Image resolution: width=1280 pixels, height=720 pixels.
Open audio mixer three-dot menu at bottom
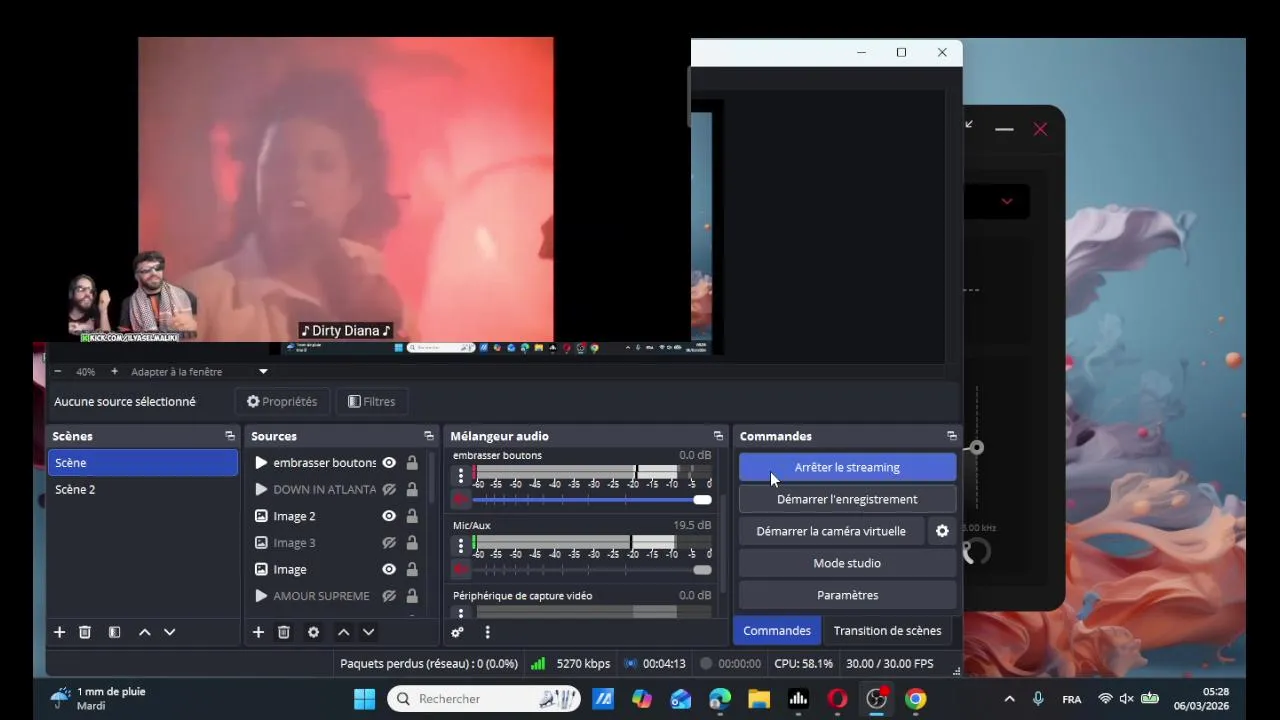[x=487, y=632]
